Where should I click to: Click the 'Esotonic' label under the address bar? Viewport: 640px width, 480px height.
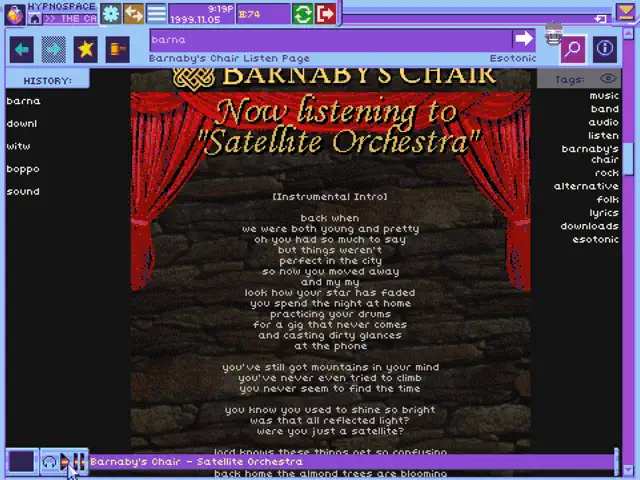tap(513, 58)
